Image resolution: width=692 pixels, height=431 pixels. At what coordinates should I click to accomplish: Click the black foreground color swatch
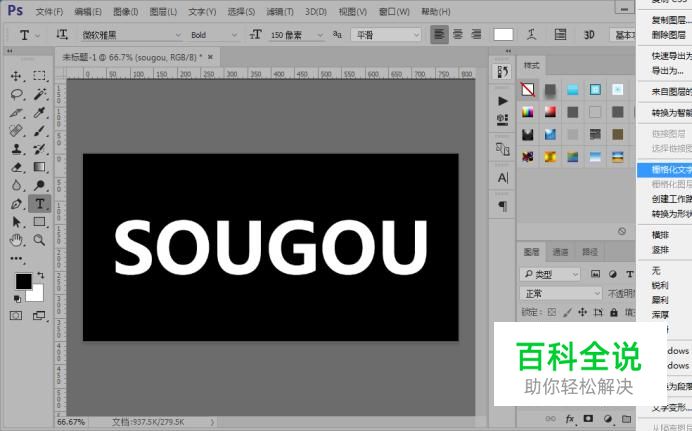point(23,281)
